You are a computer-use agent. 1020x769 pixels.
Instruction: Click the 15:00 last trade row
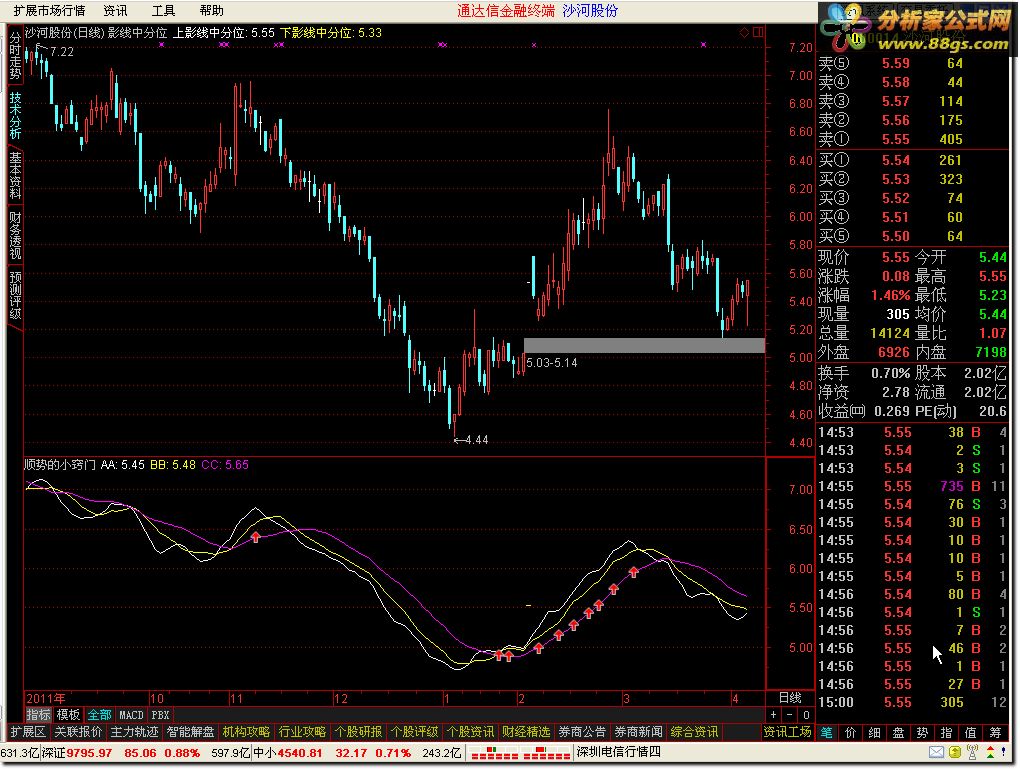point(913,702)
